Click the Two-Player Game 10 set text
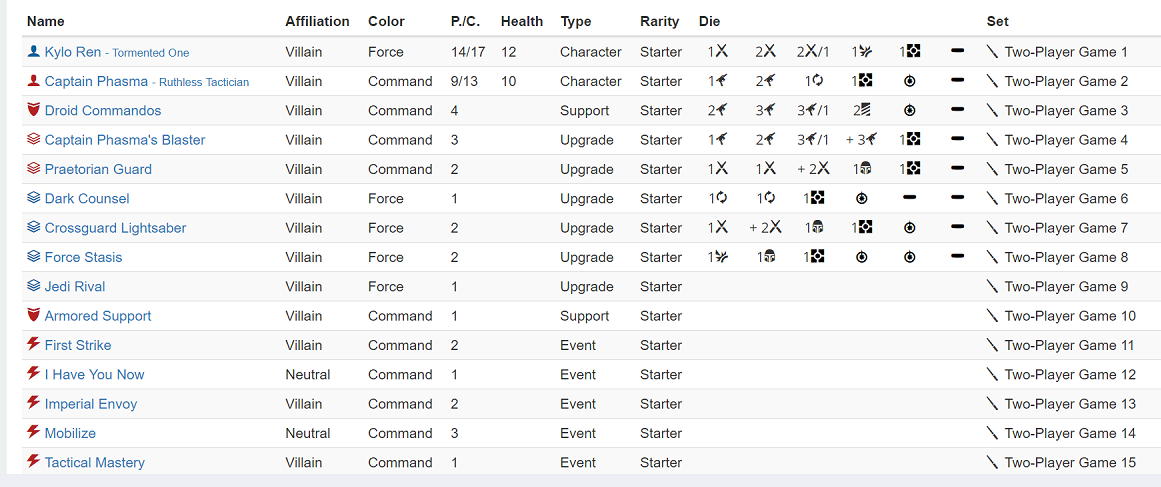 (1070, 316)
